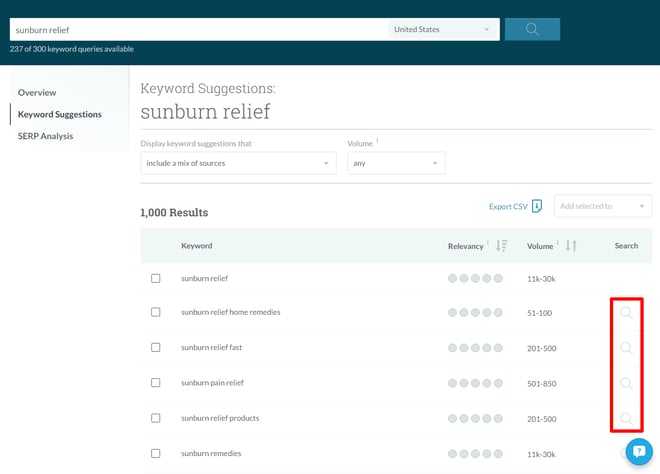660x474 pixels.
Task: Click the sunburn remedies keyword
Action: pyautogui.click(x=211, y=453)
